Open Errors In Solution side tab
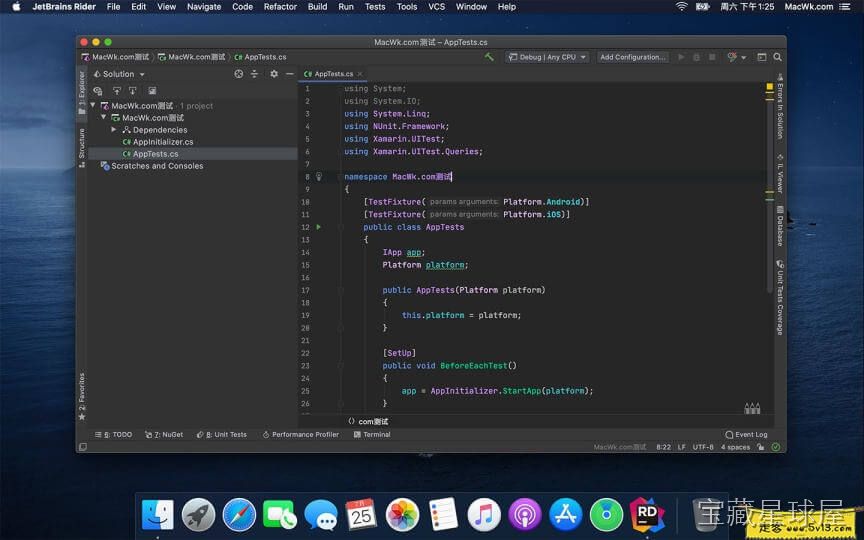This screenshot has height=540, width=864. coord(780,106)
